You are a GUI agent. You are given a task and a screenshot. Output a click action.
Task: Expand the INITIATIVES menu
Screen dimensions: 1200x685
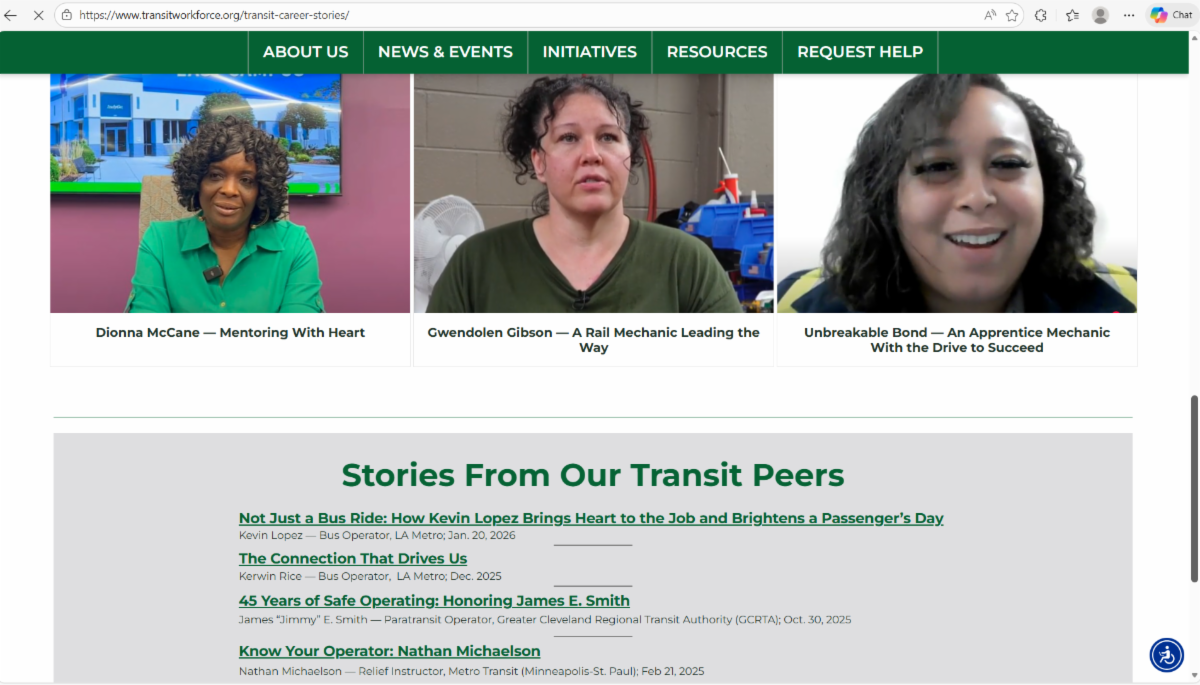589,52
